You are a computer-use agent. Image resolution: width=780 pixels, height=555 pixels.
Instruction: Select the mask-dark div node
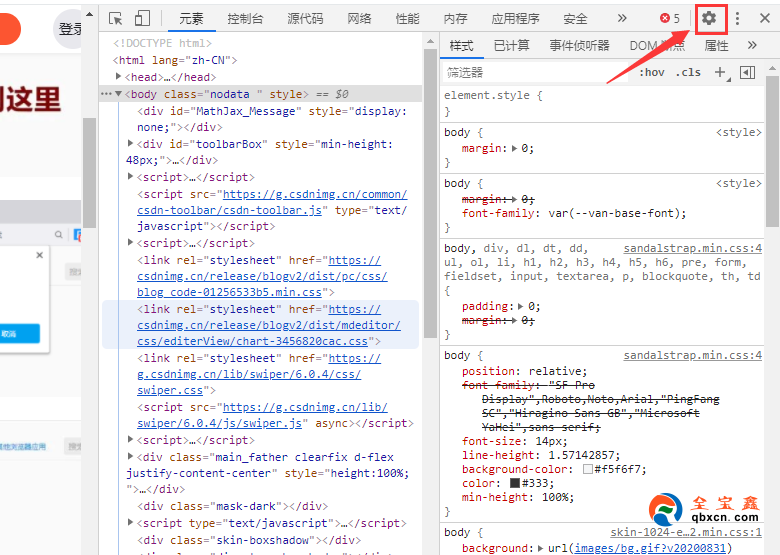[232, 506]
